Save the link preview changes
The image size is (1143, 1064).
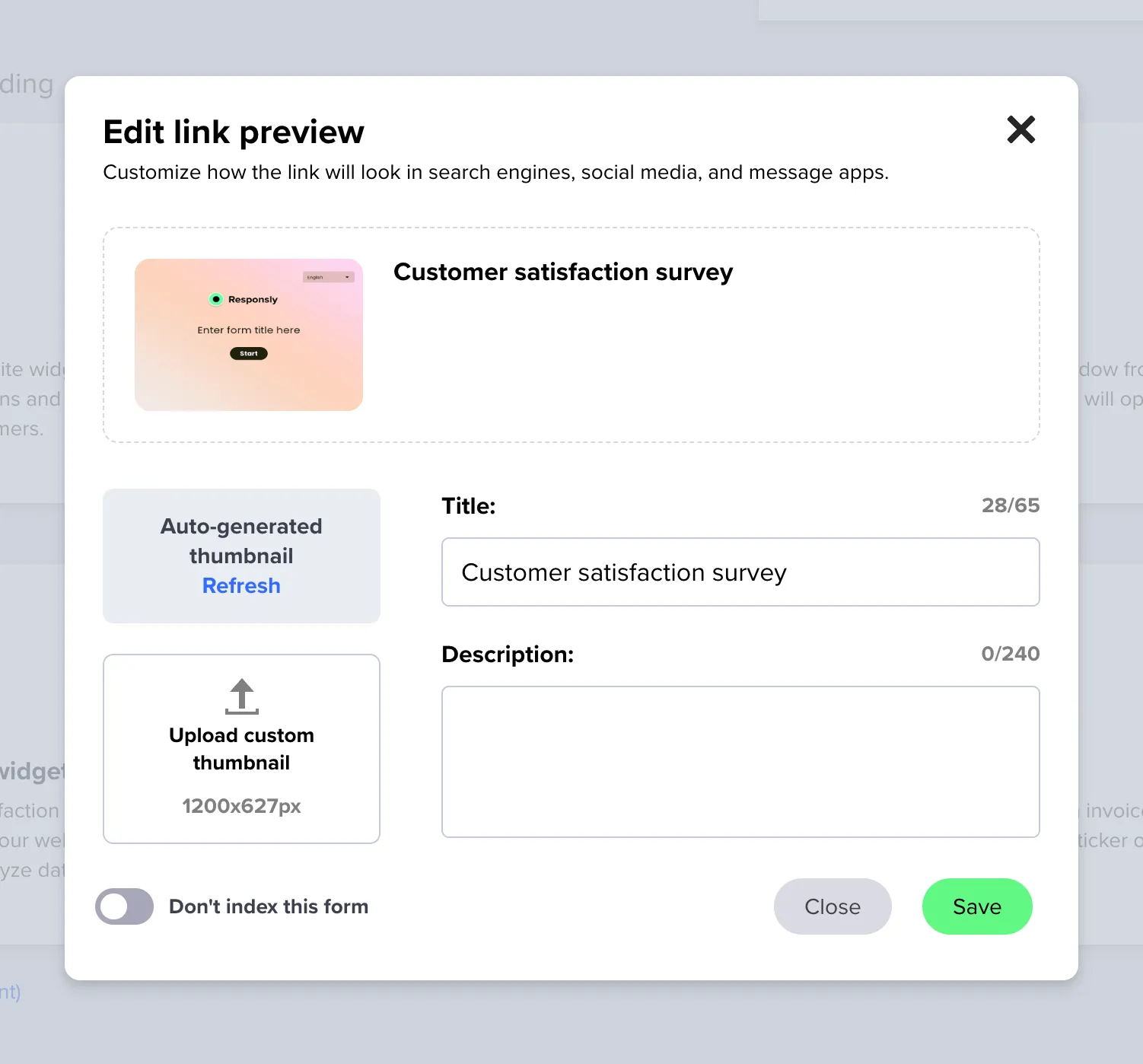[x=977, y=906]
